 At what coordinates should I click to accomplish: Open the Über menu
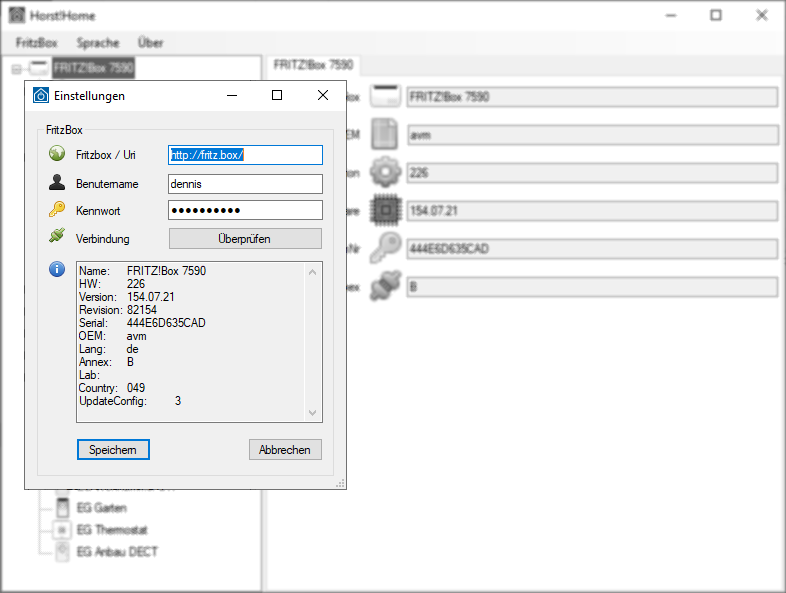tap(151, 43)
